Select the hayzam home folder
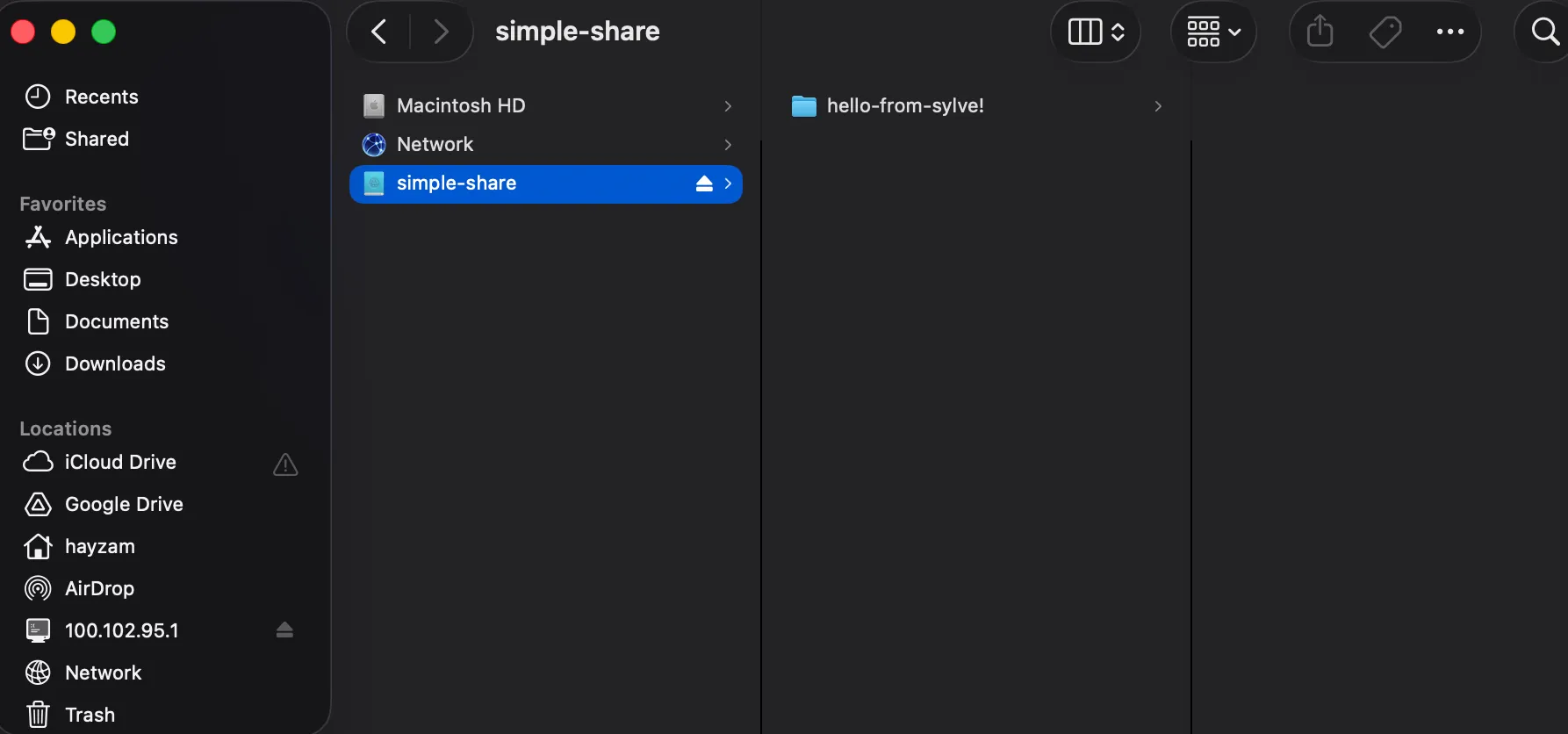 (100, 546)
